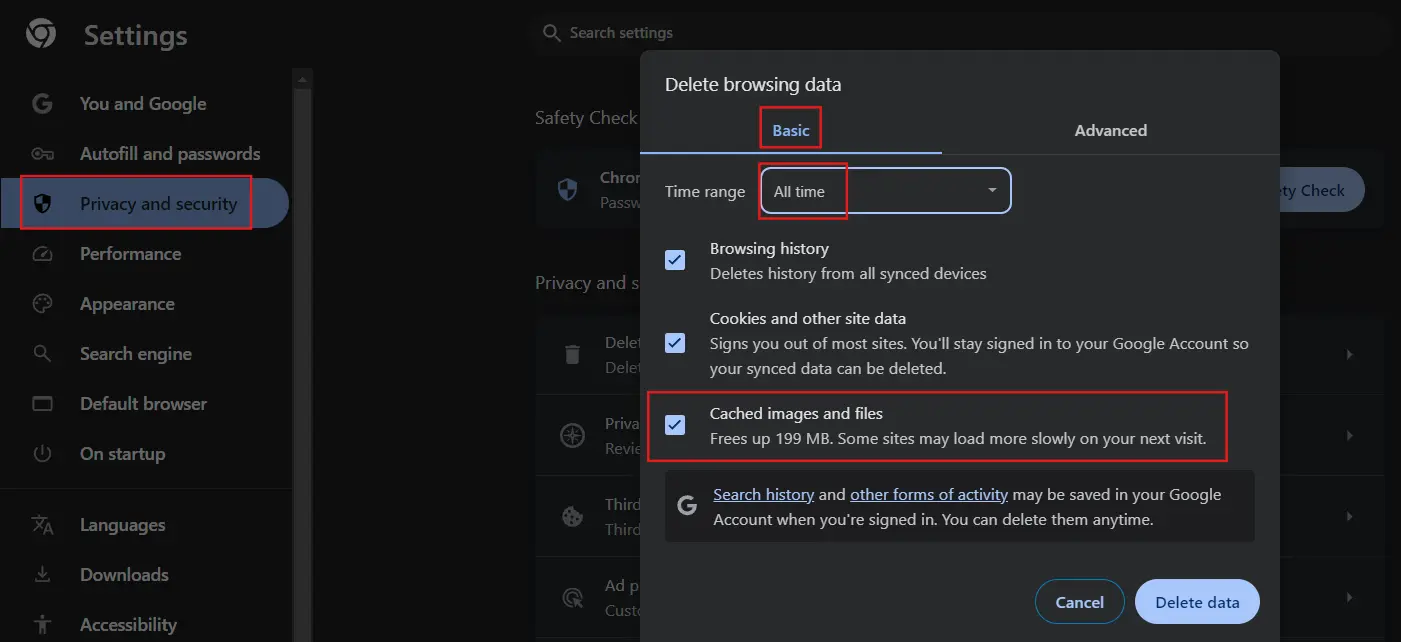
Task: Follow the other forms of activity link
Action: click(x=928, y=495)
